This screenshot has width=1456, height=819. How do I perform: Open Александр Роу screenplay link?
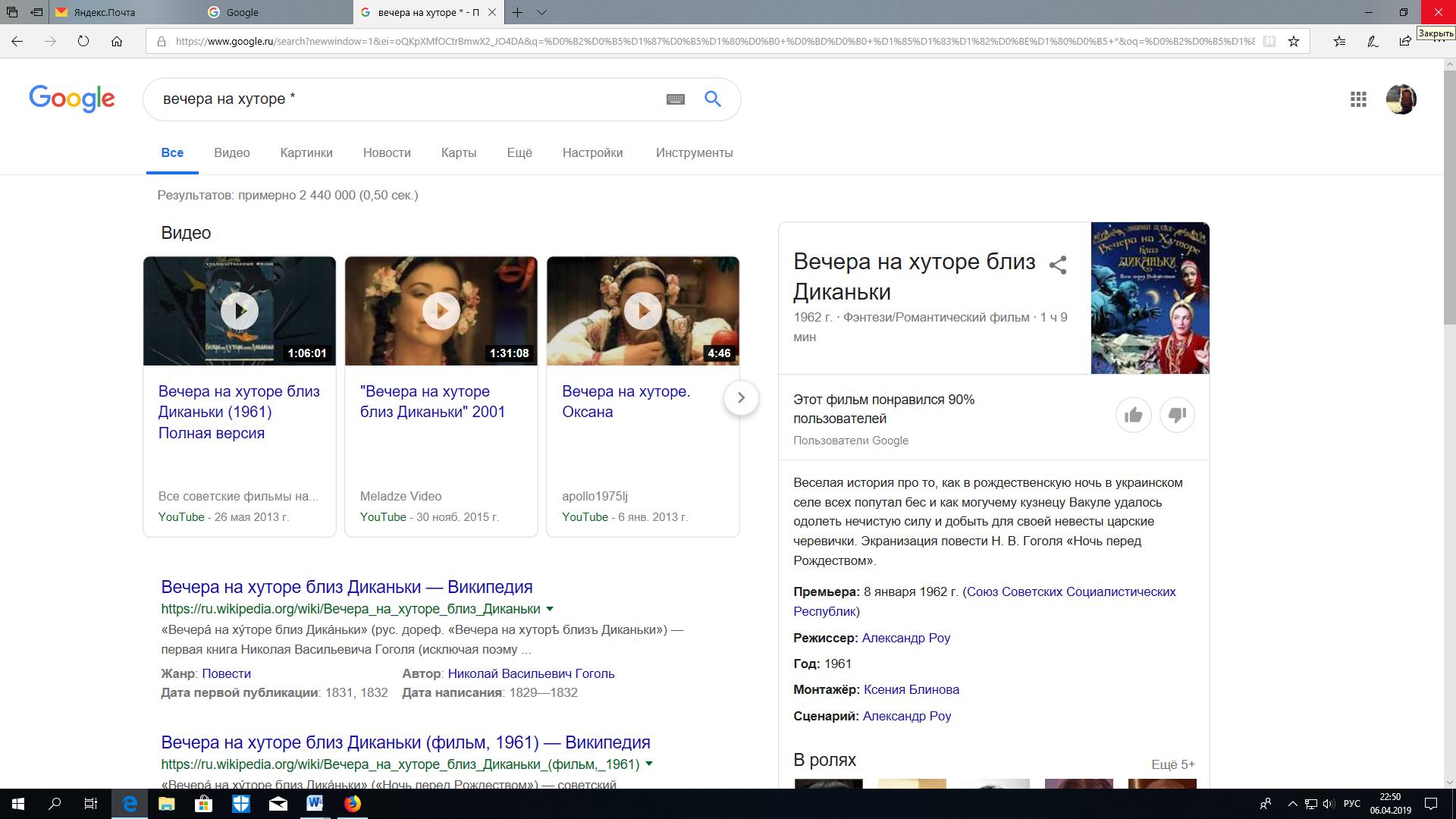(907, 716)
